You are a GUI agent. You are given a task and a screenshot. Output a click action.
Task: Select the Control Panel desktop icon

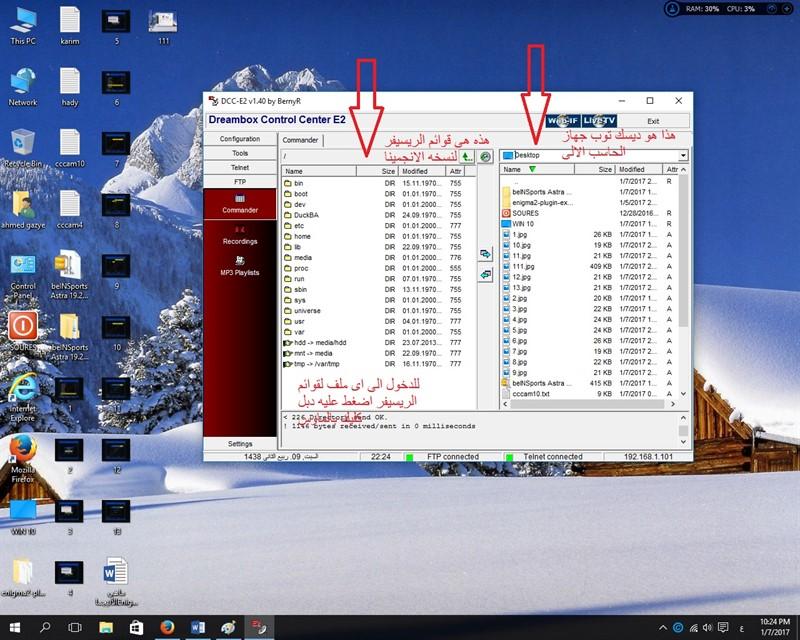tap(23, 276)
